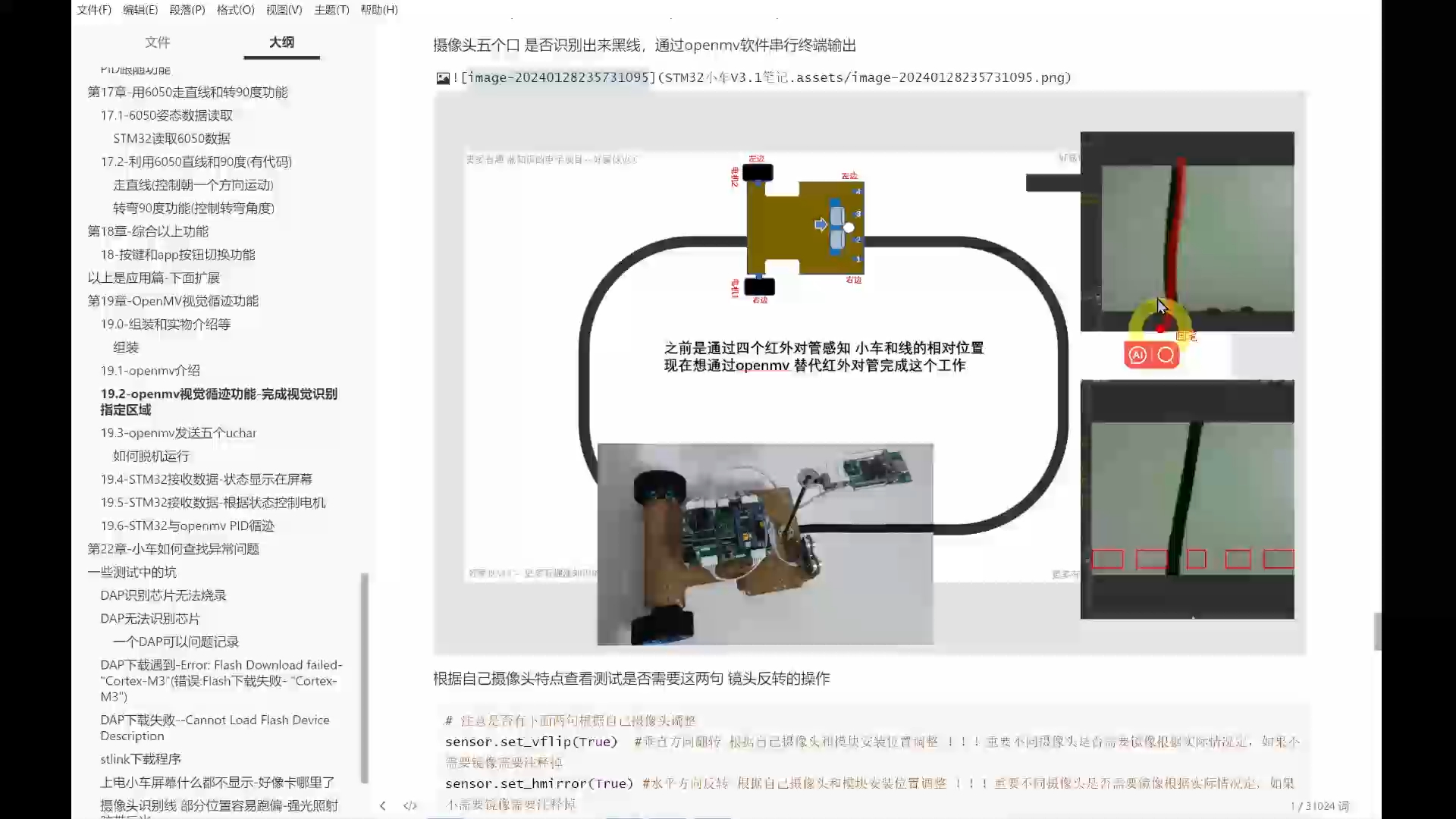
Task: Open the 编辑(E) menu
Action: [x=140, y=10]
